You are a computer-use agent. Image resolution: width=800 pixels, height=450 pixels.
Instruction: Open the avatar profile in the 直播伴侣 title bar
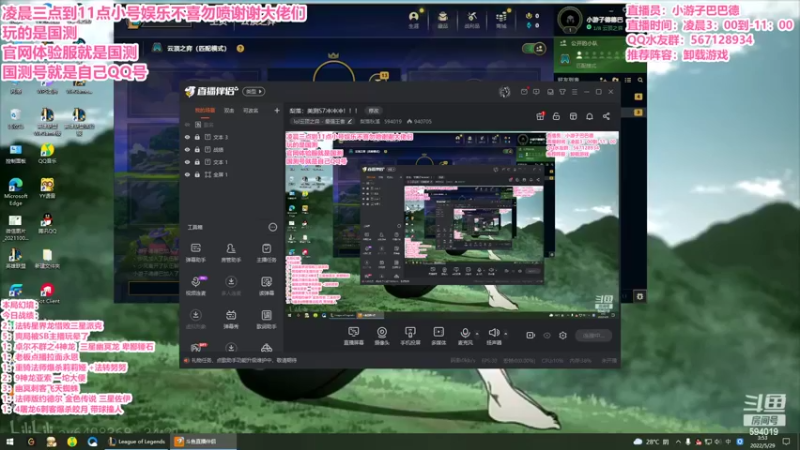click(505, 92)
